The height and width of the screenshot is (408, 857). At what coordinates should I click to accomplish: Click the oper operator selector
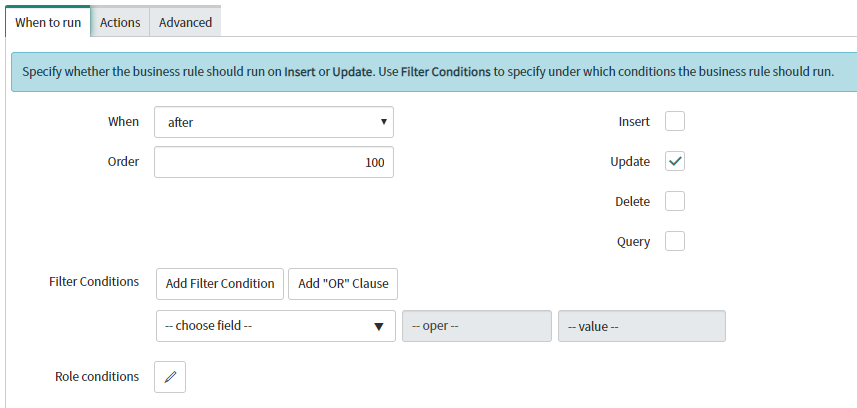point(477,326)
